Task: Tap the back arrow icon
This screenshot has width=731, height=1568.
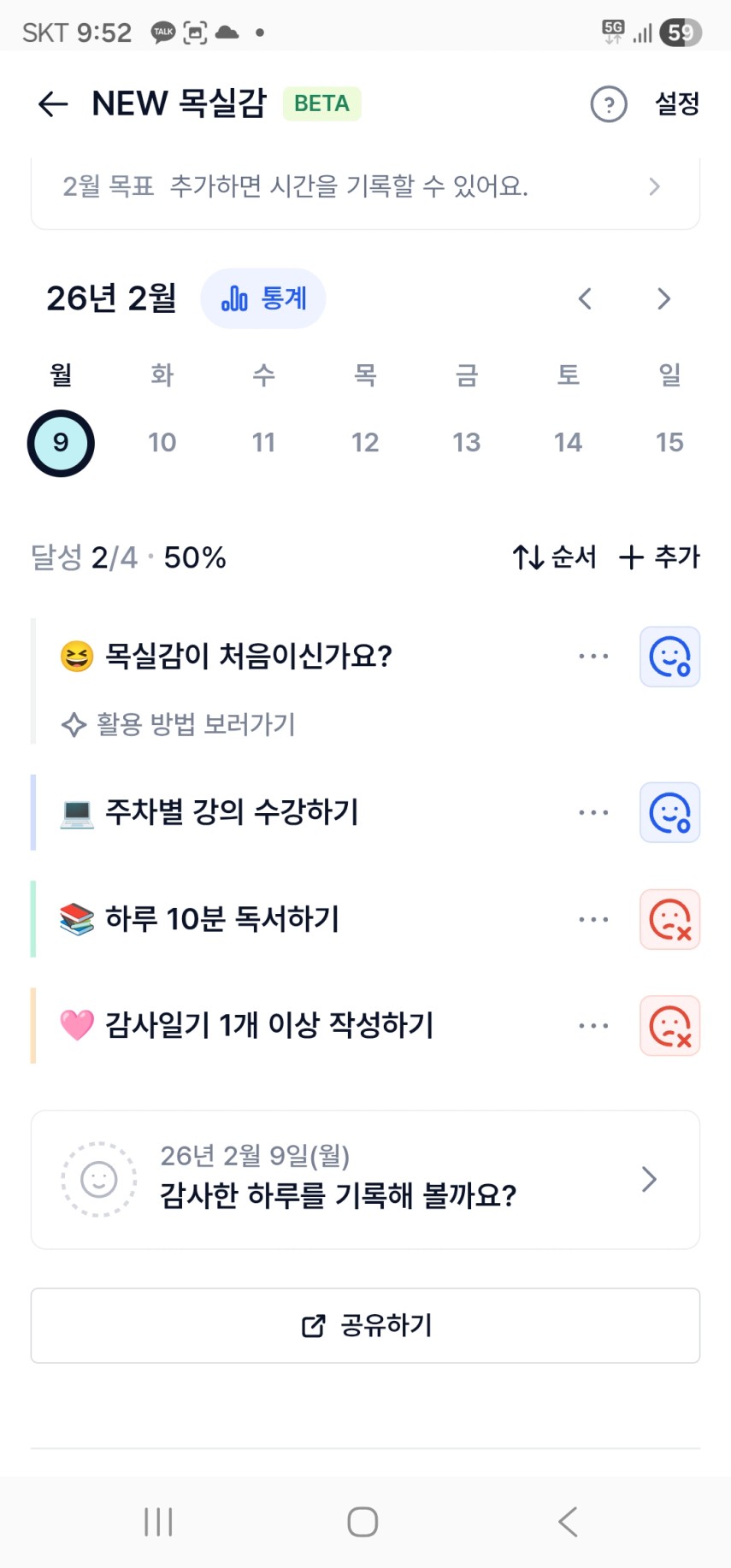Action: point(53,104)
